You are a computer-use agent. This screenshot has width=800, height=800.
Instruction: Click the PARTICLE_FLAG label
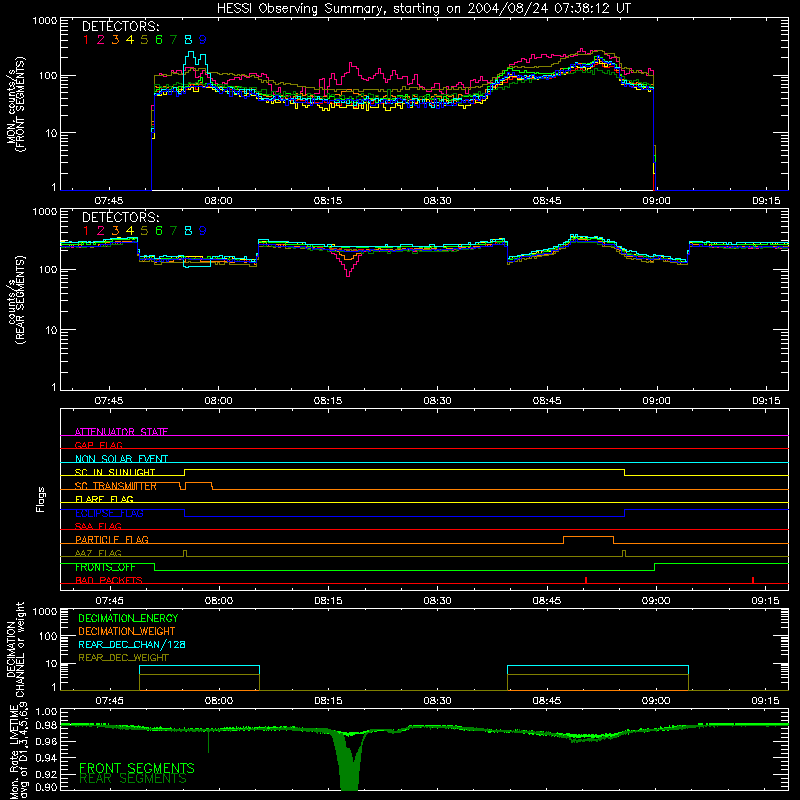point(112,539)
